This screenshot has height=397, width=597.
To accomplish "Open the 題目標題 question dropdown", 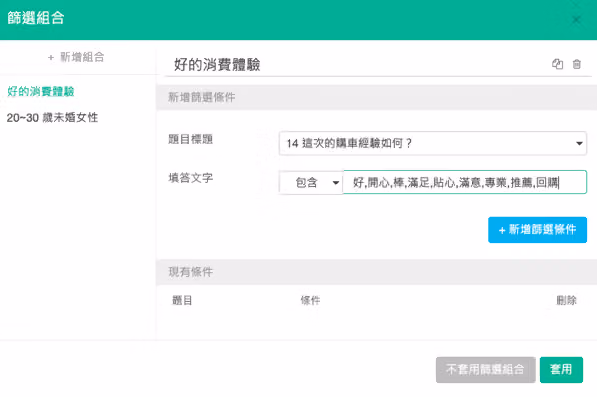I will point(433,143).
